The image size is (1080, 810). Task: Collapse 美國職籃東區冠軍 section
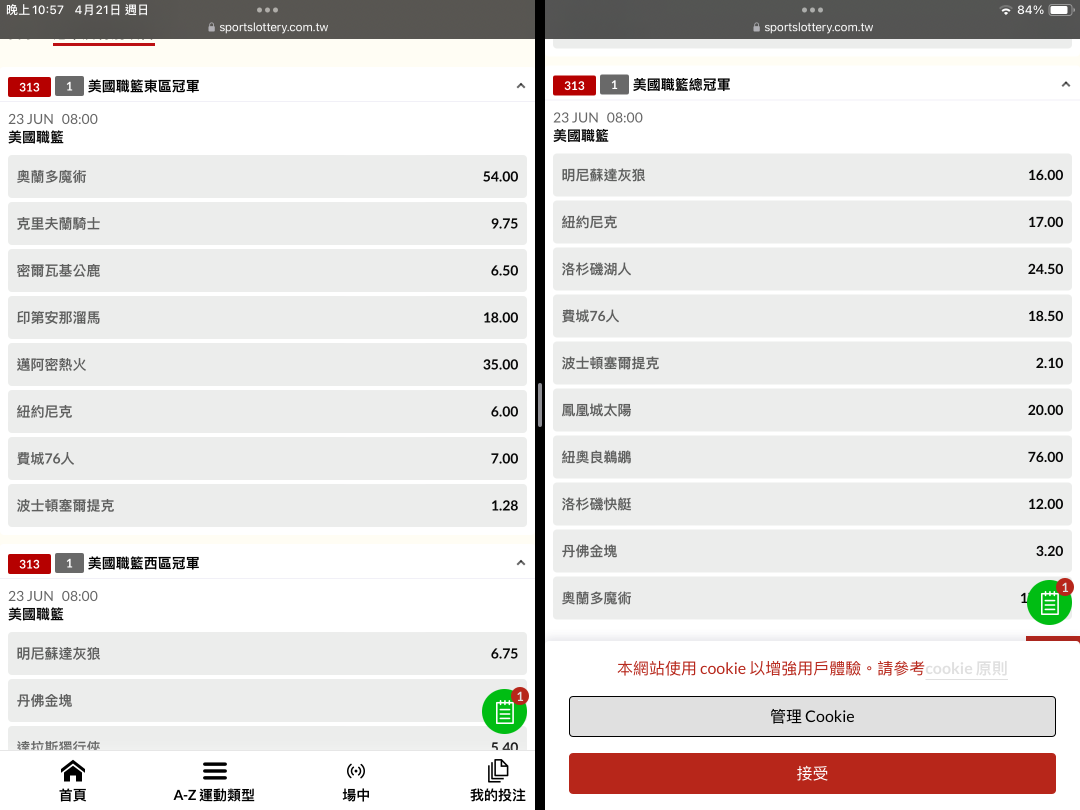(521, 86)
